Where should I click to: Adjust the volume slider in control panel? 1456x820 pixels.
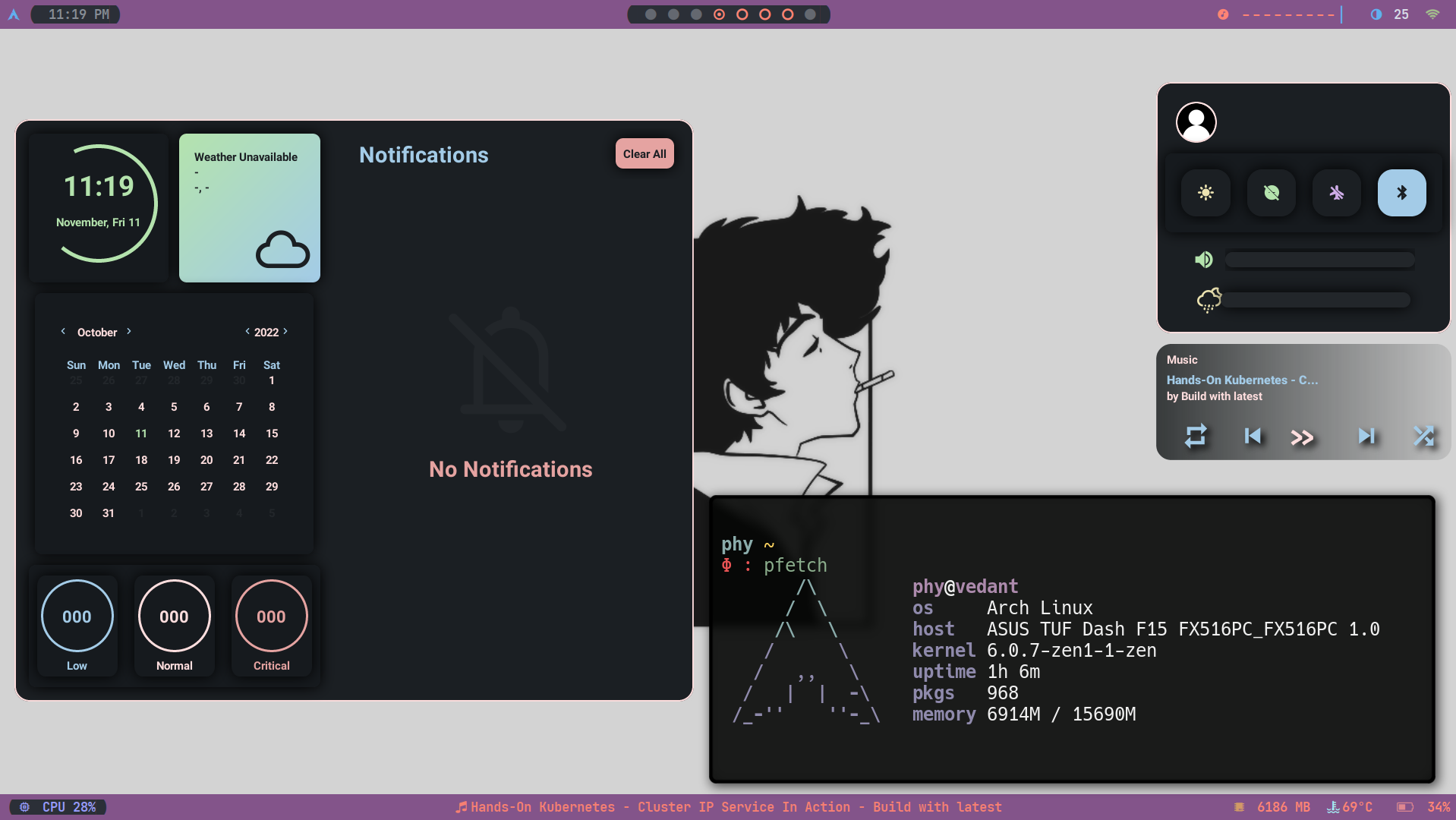1319,260
